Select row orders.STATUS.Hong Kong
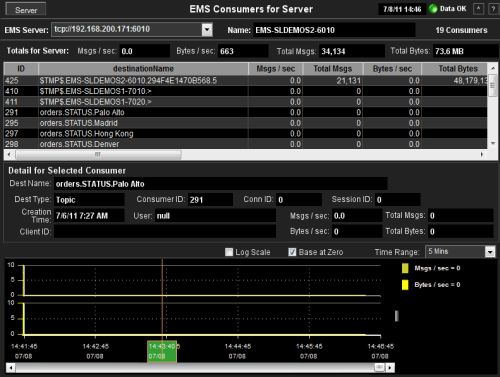Viewport: 500px width, 377px height. point(246,134)
